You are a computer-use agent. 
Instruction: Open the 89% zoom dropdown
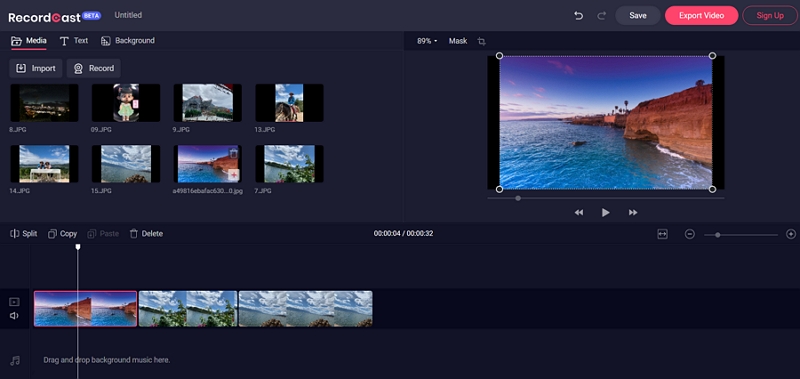point(427,41)
